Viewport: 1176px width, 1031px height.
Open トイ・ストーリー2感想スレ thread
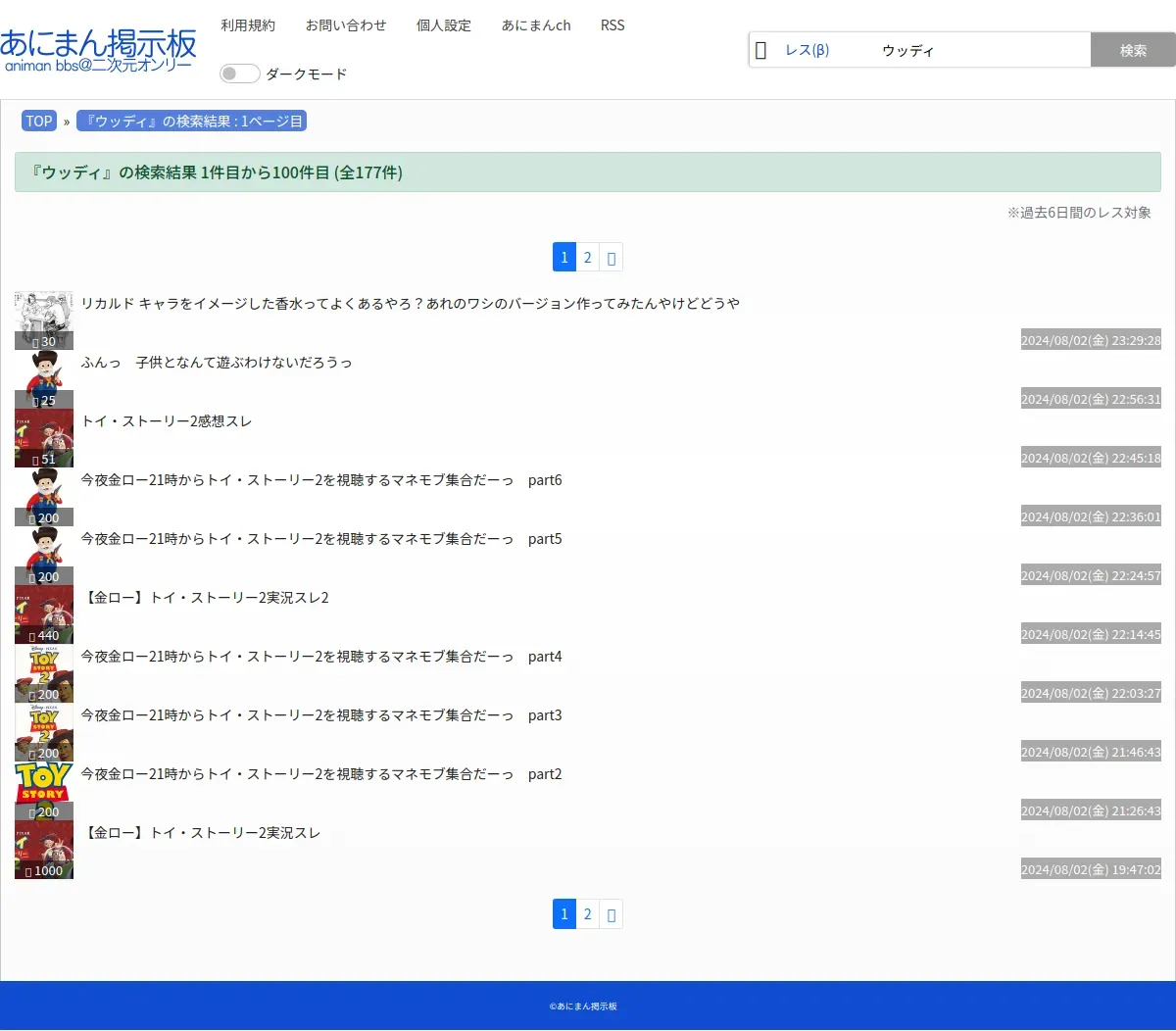click(167, 421)
